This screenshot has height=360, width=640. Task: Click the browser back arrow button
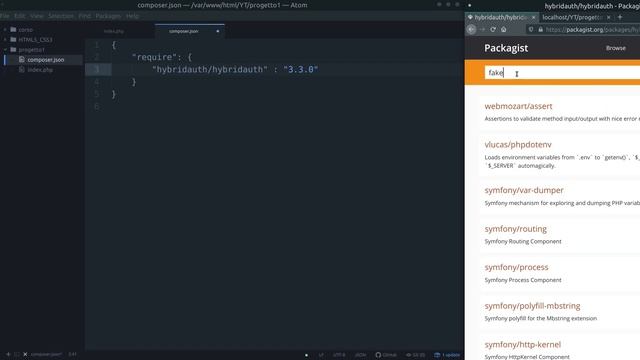[471, 29]
